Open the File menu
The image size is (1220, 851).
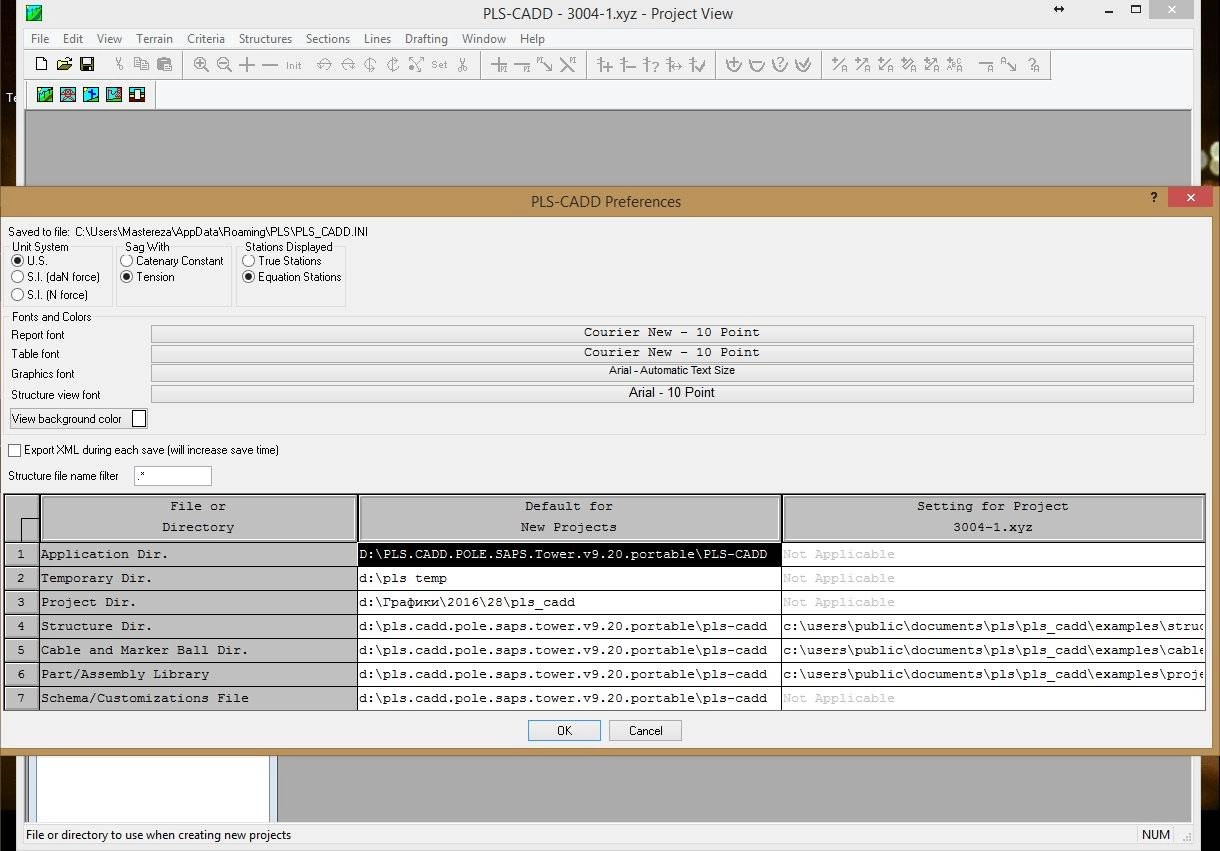pyautogui.click(x=40, y=39)
